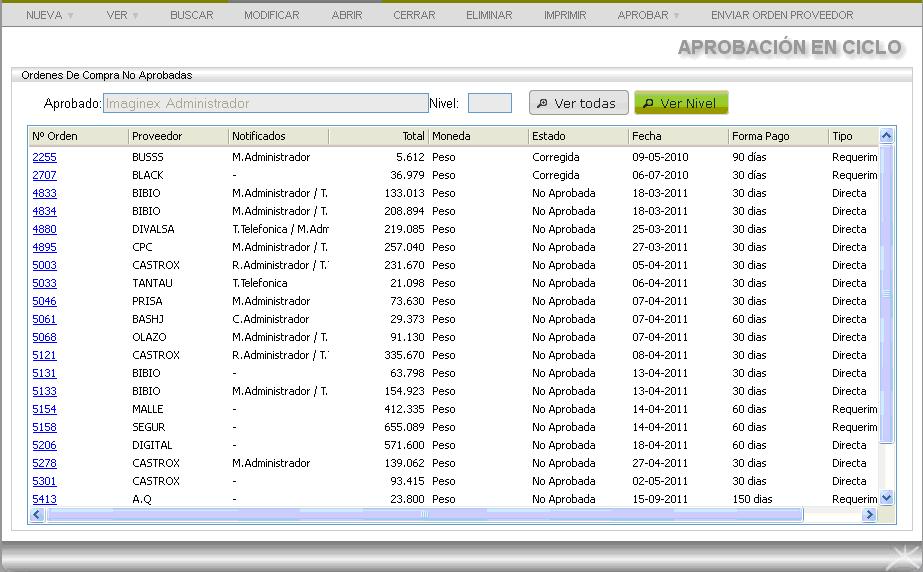The height and width of the screenshot is (572, 923).
Task: Click the total 412.335 cell
Action: (404, 409)
